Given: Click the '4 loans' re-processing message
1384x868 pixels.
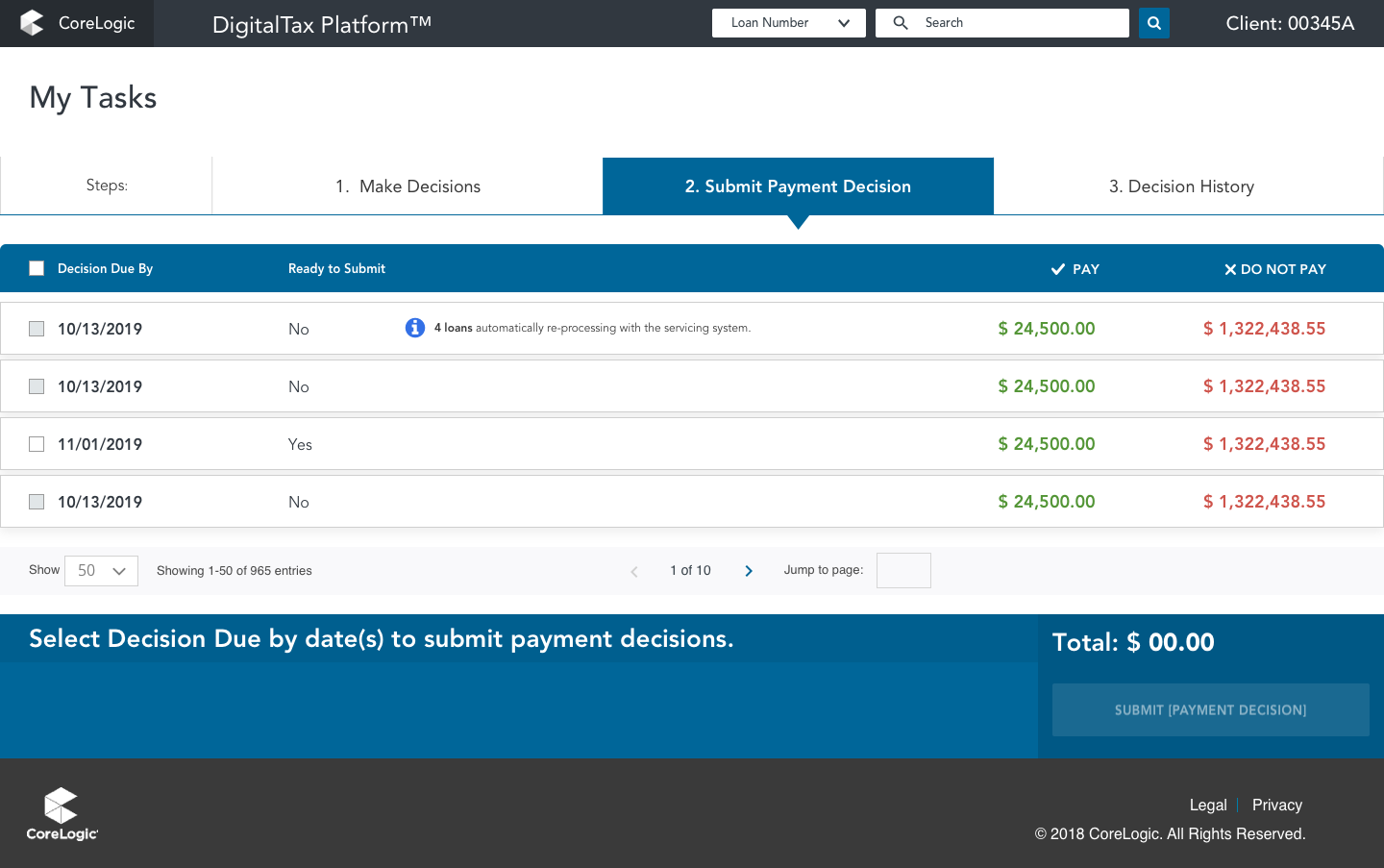Looking at the screenshot, I should tap(592, 328).
